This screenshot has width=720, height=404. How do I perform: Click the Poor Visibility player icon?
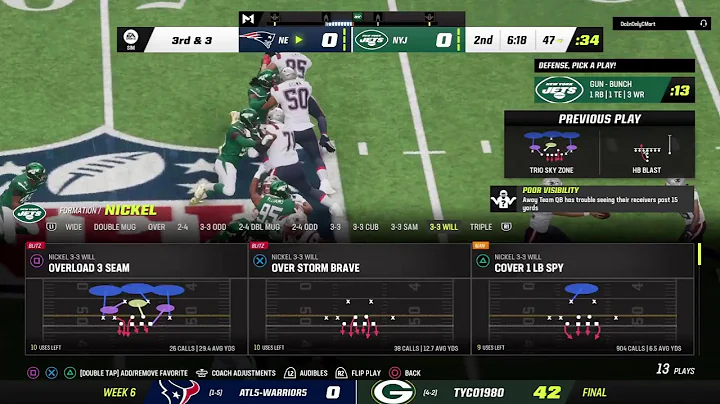(503, 199)
